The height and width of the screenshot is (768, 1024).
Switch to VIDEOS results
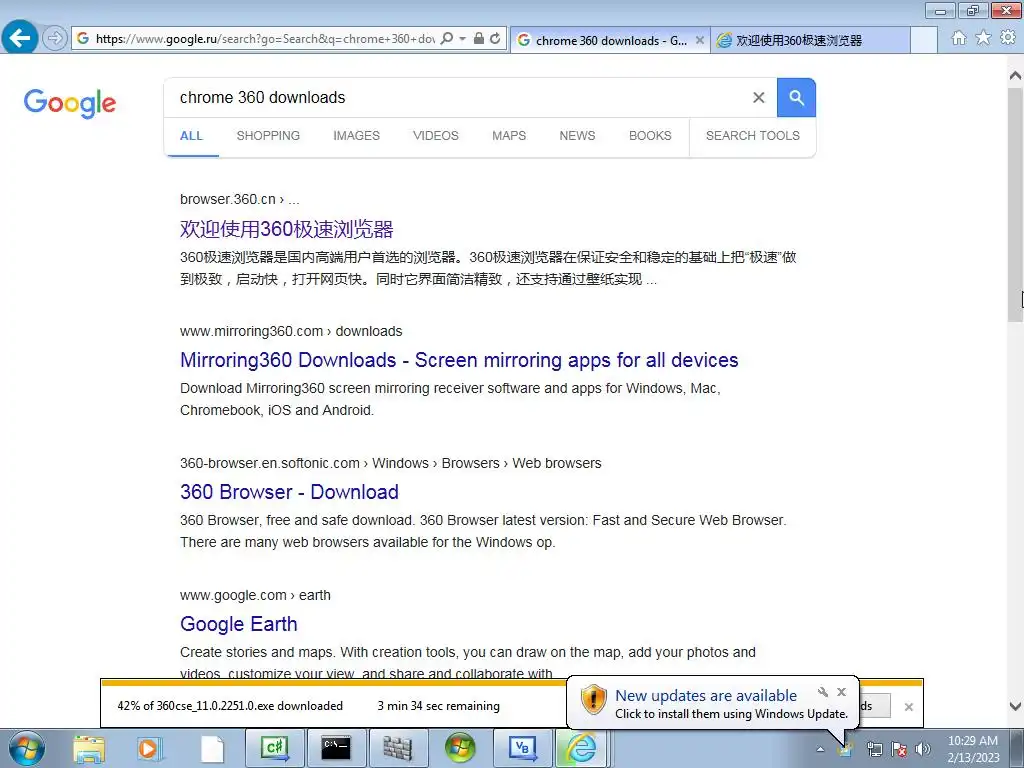[436, 136]
